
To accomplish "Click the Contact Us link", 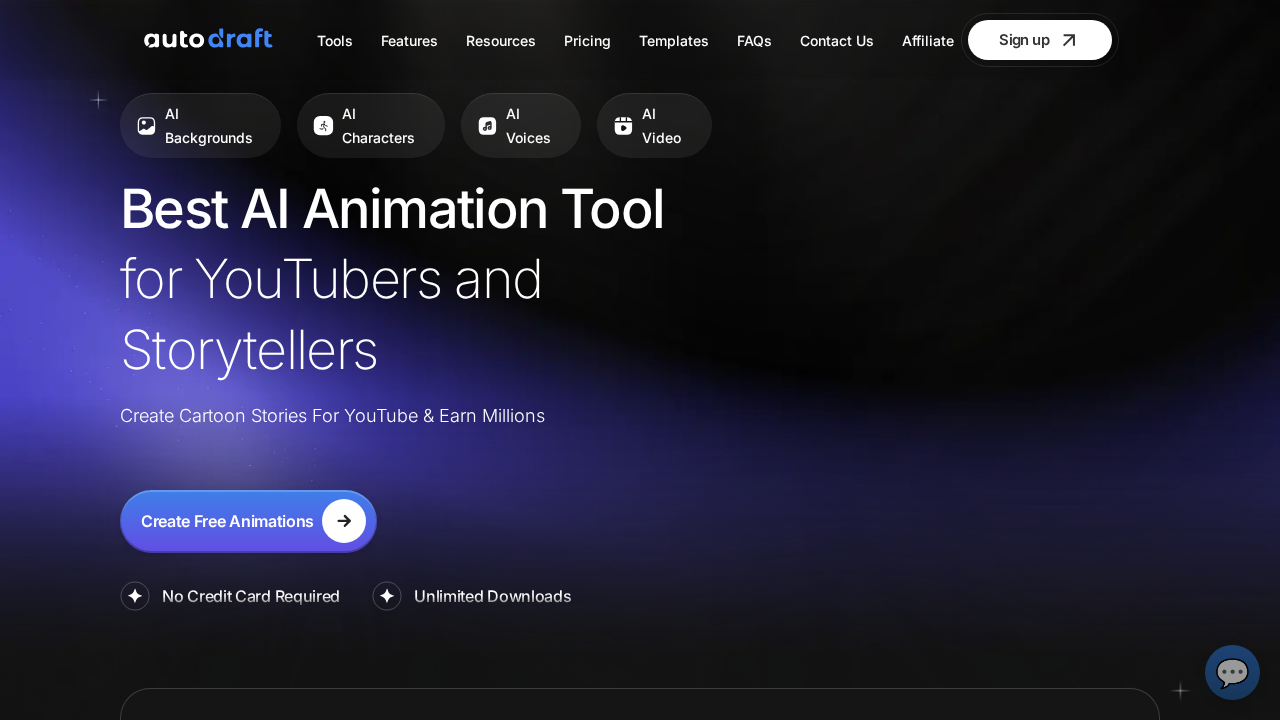I will (x=836, y=41).
